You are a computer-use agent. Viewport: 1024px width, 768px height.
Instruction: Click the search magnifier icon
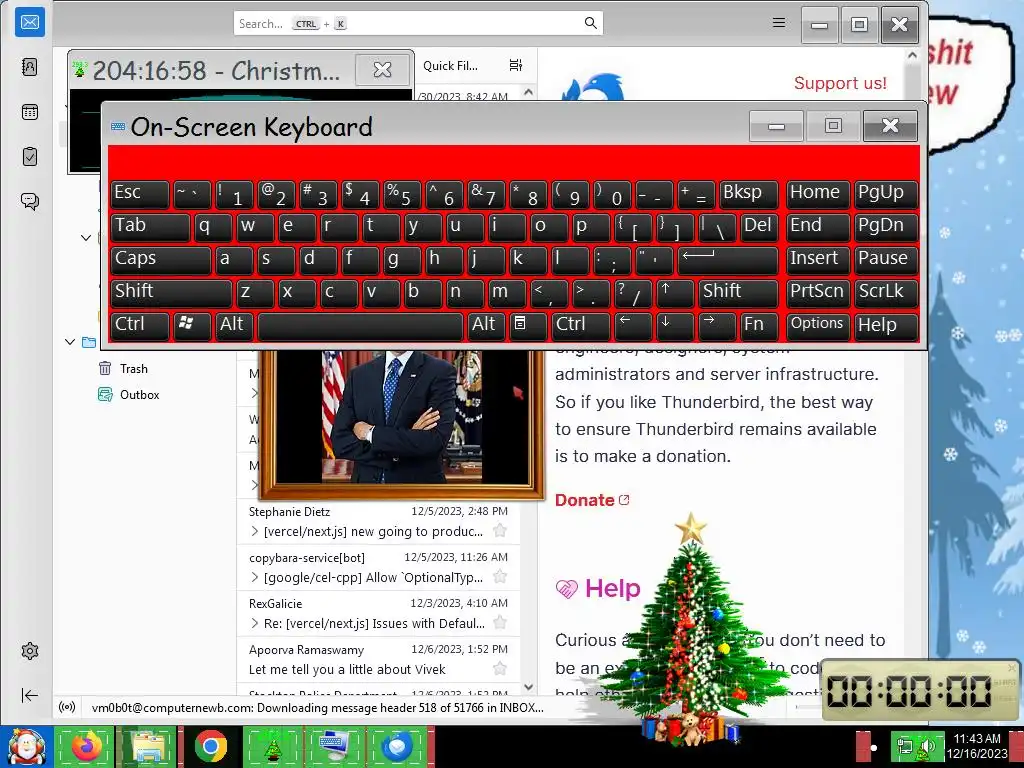pyautogui.click(x=590, y=24)
